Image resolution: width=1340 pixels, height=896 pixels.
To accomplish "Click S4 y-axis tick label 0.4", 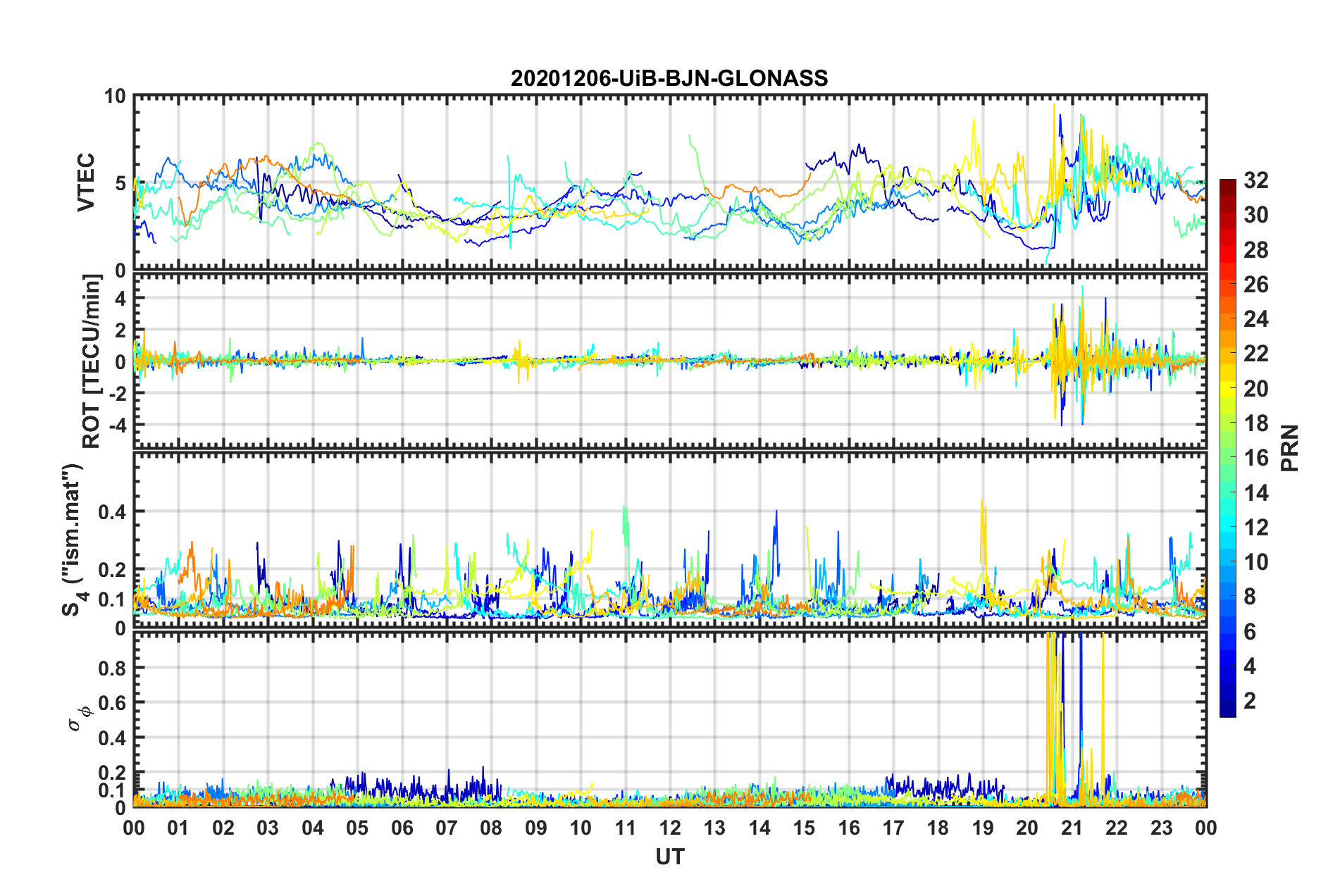I will (x=112, y=512).
